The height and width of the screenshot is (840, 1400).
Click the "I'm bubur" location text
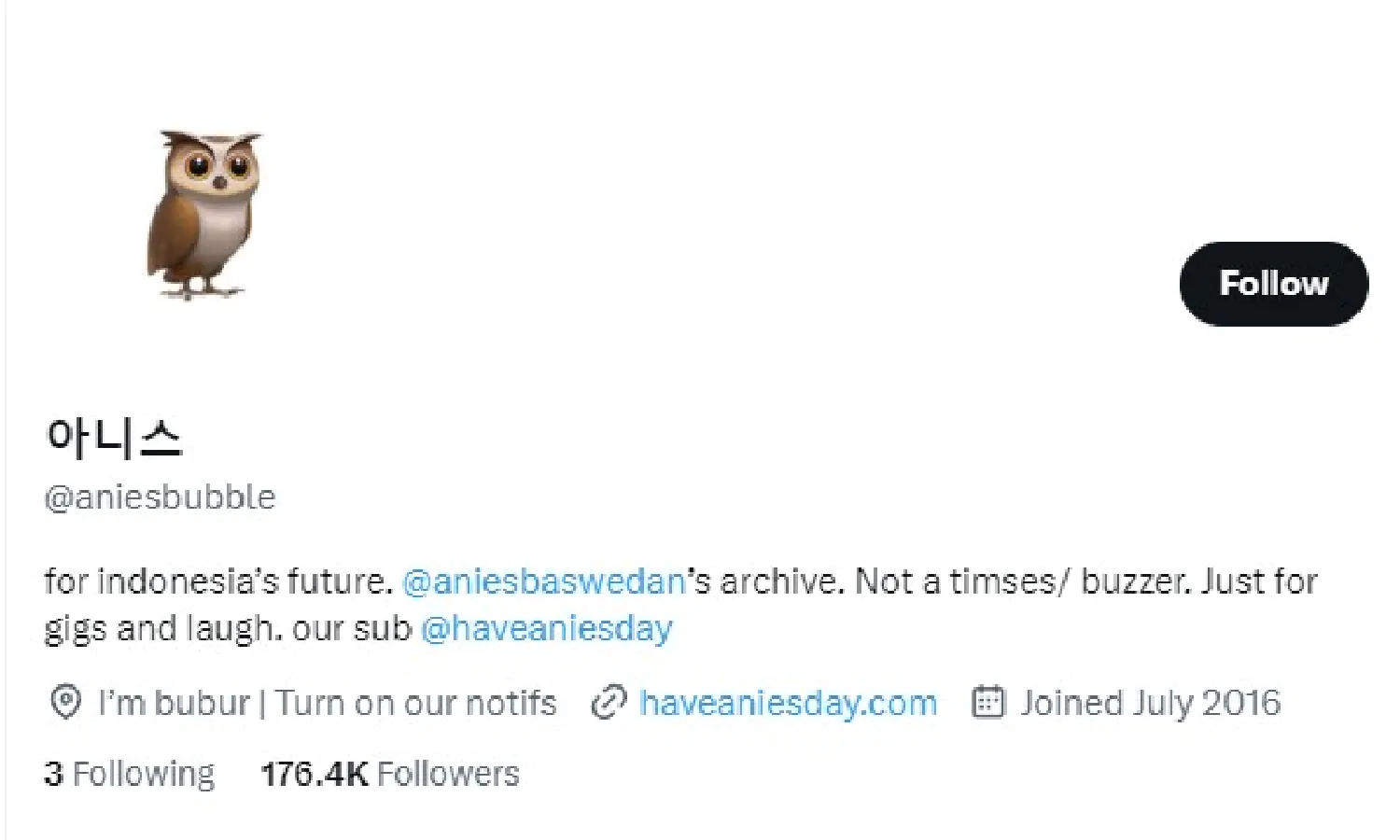point(174,703)
